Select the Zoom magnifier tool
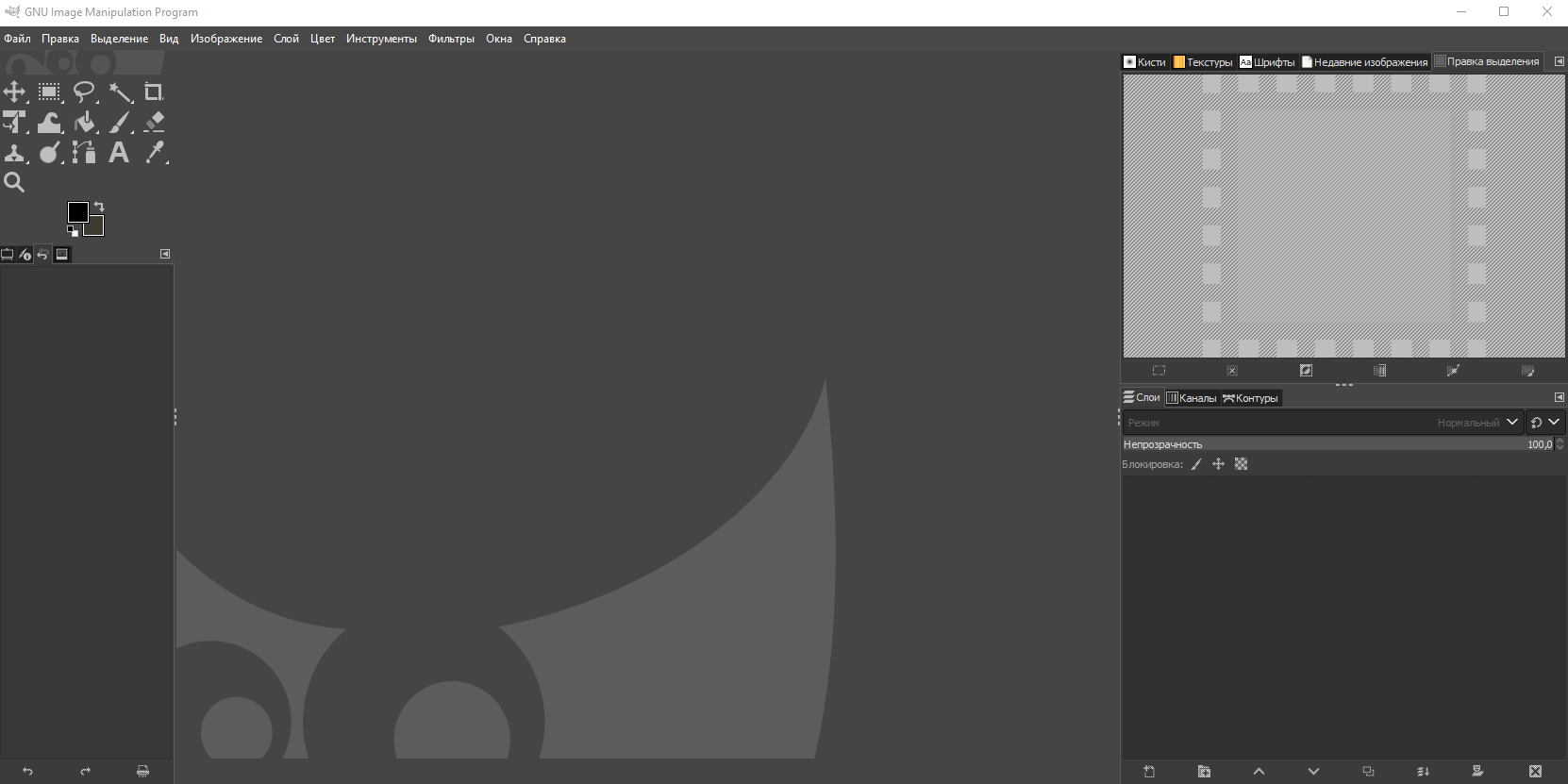Viewport: 1568px width, 784px height. (x=14, y=182)
